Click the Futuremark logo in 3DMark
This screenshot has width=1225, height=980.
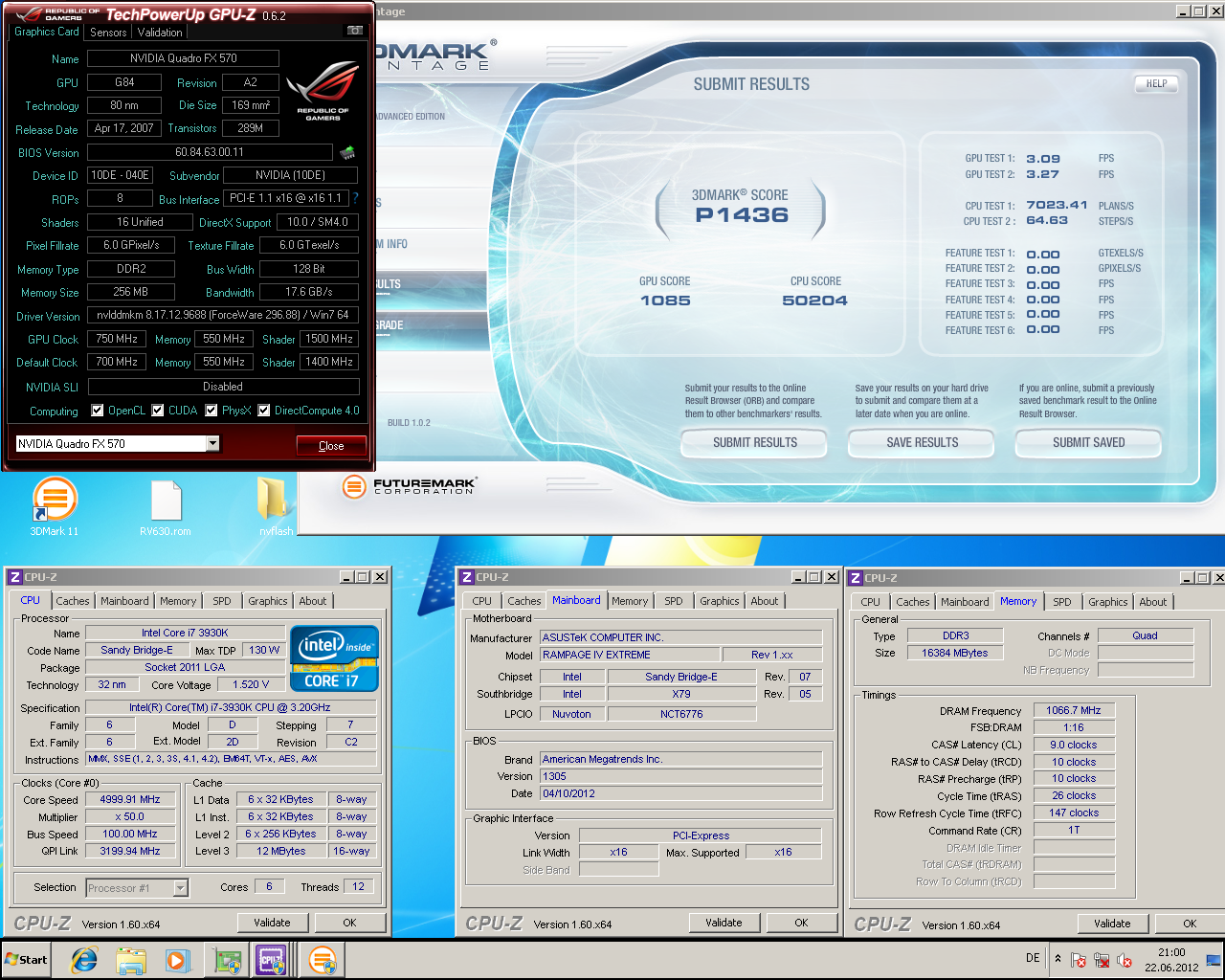tap(410, 486)
